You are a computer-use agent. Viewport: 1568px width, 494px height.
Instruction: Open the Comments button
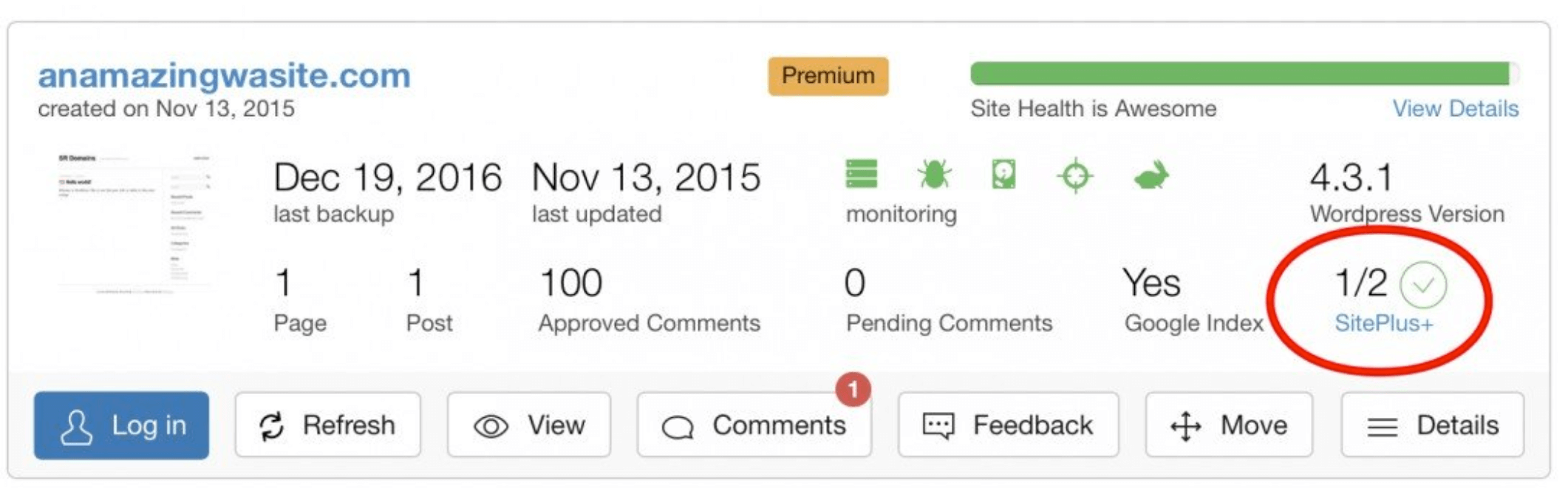tap(754, 425)
